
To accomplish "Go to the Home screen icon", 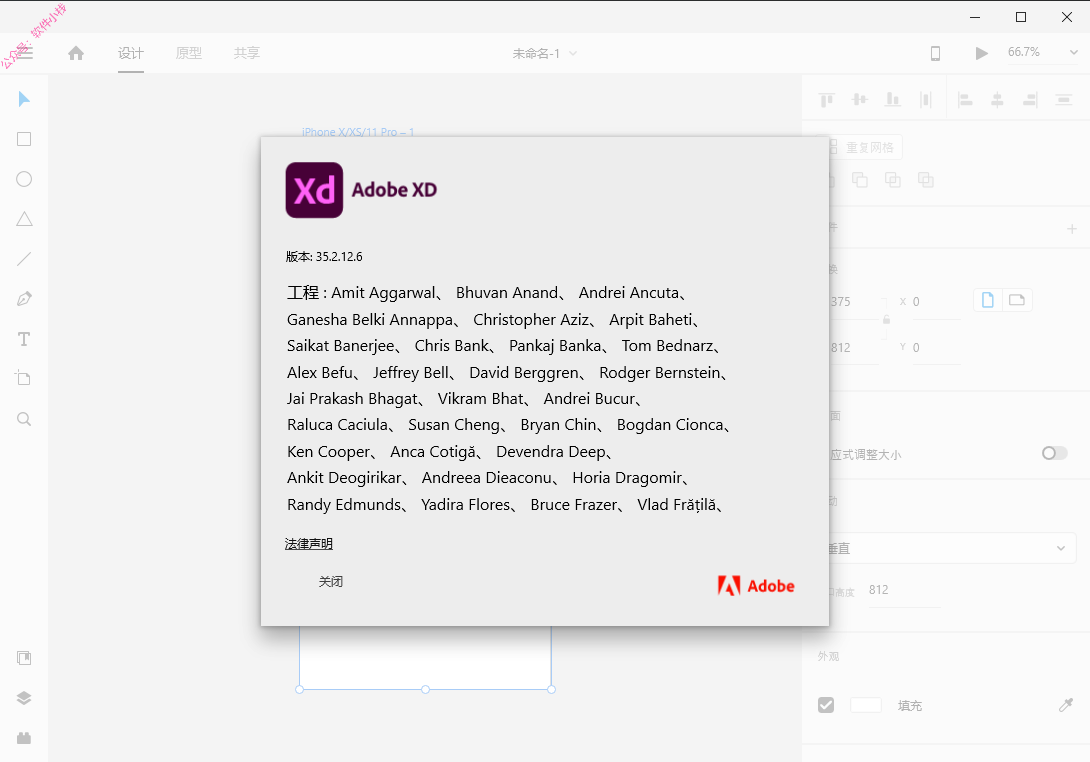I will tap(76, 53).
